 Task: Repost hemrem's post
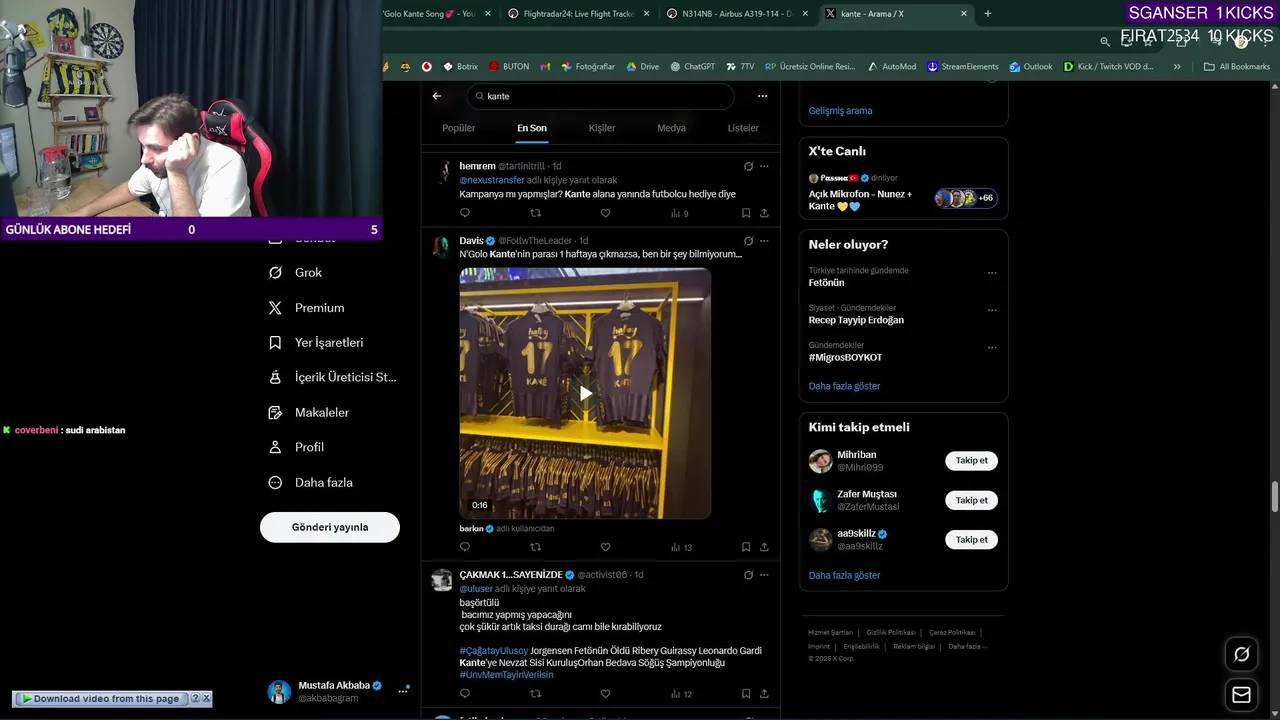click(x=535, y=213)
